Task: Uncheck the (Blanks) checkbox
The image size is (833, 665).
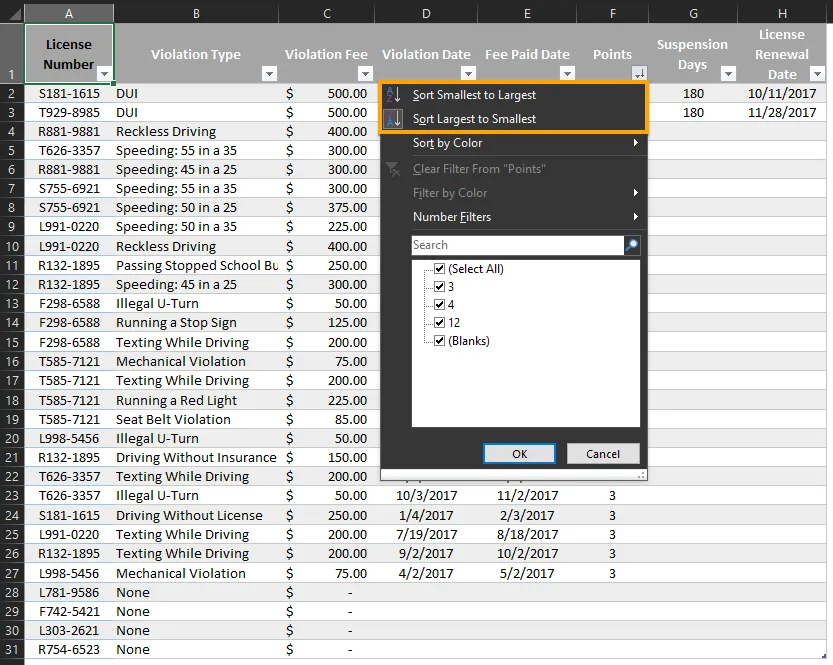Action: click(439, 340)
